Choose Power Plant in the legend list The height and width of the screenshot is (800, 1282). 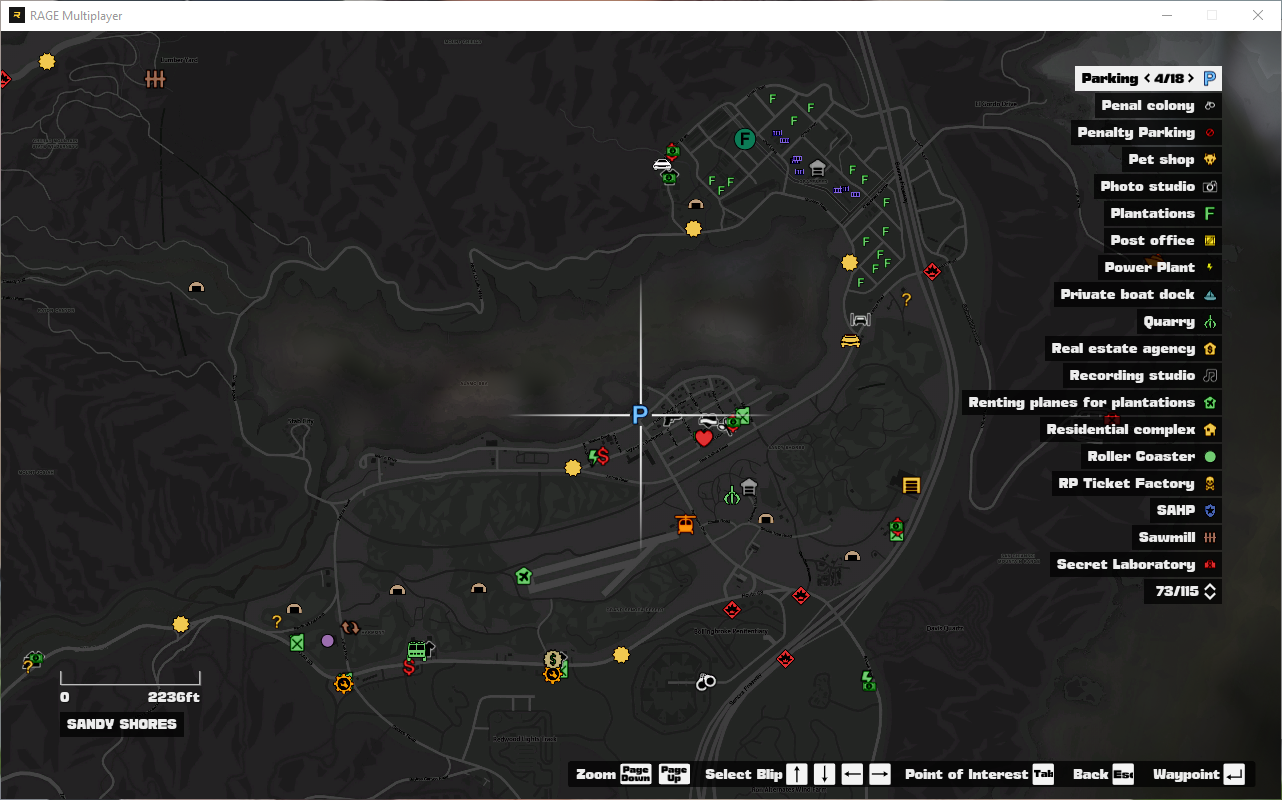coord(1159,267)
